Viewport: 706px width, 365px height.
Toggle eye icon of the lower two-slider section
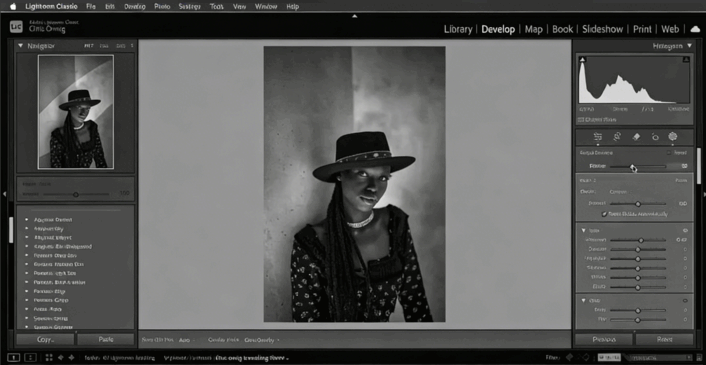point(685,300)
